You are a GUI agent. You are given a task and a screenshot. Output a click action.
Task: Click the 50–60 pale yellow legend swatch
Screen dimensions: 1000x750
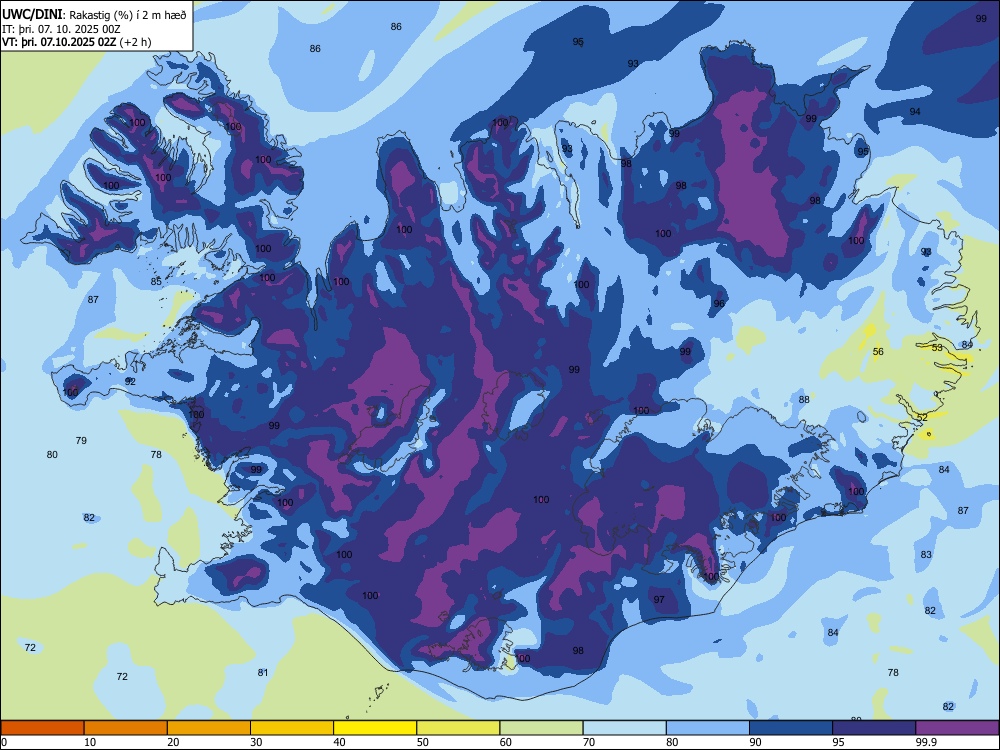pos(458,728)
